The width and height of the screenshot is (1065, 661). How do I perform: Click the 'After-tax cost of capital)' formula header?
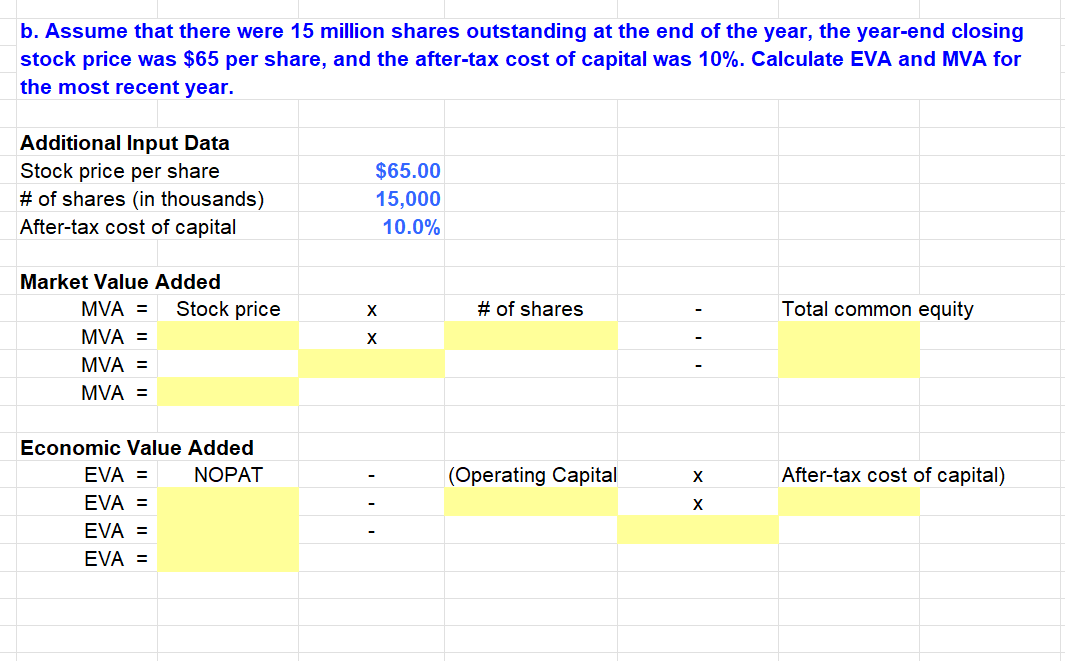click(893, 475)
